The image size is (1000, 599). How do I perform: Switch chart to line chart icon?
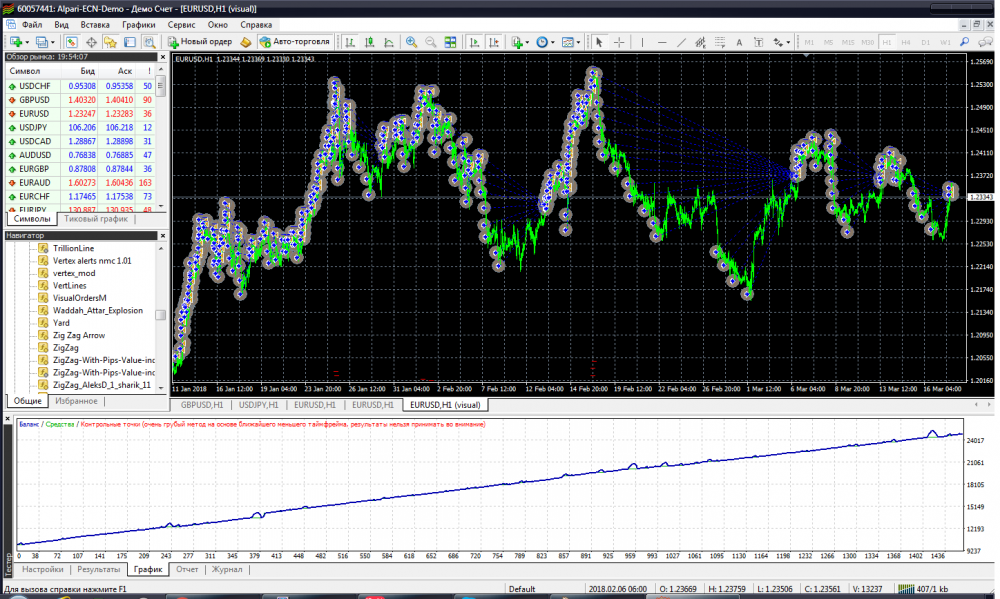tap(388, 42)
